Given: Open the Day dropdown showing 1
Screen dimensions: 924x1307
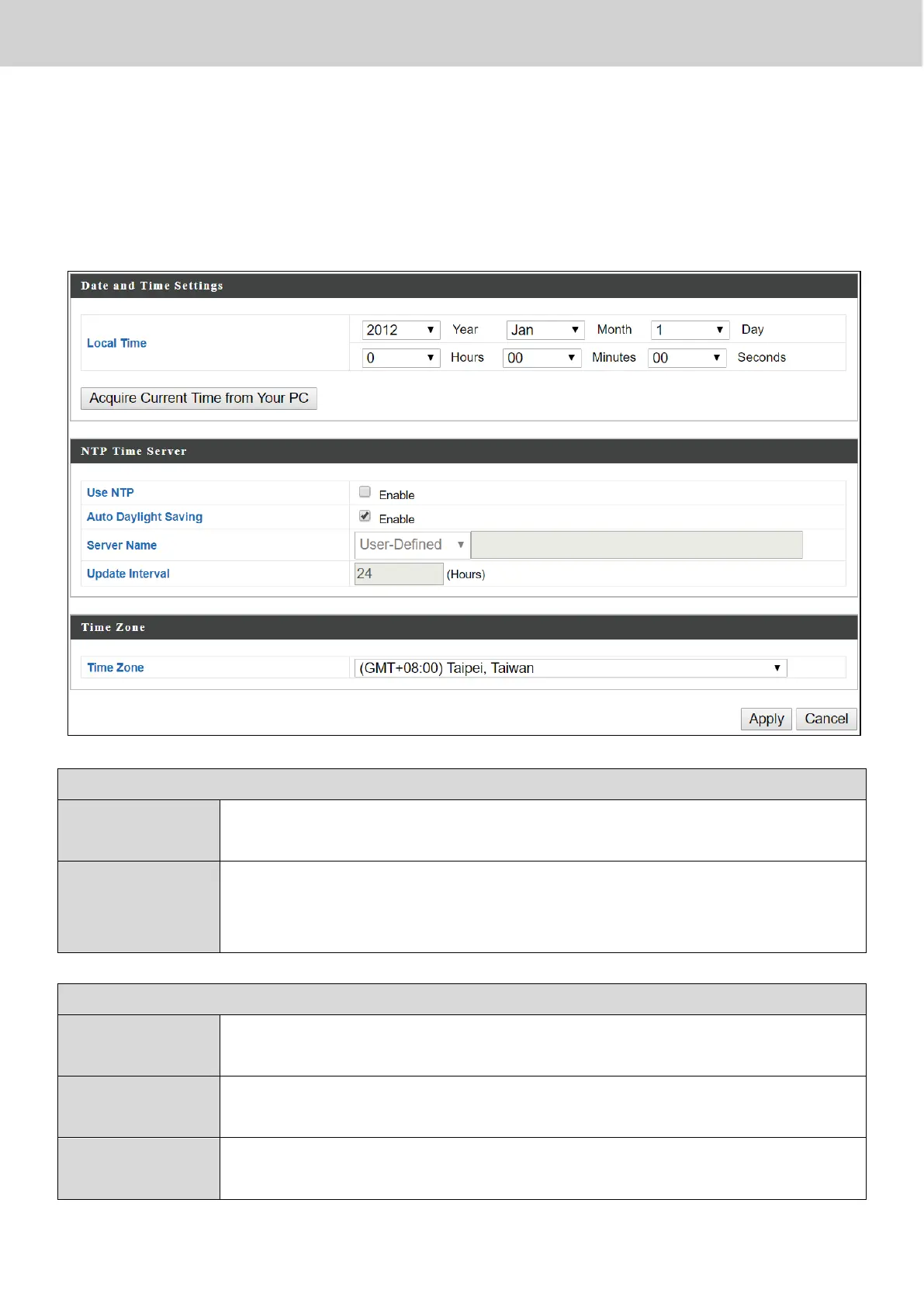Looking at the screenshot, I should coord(690,330).
